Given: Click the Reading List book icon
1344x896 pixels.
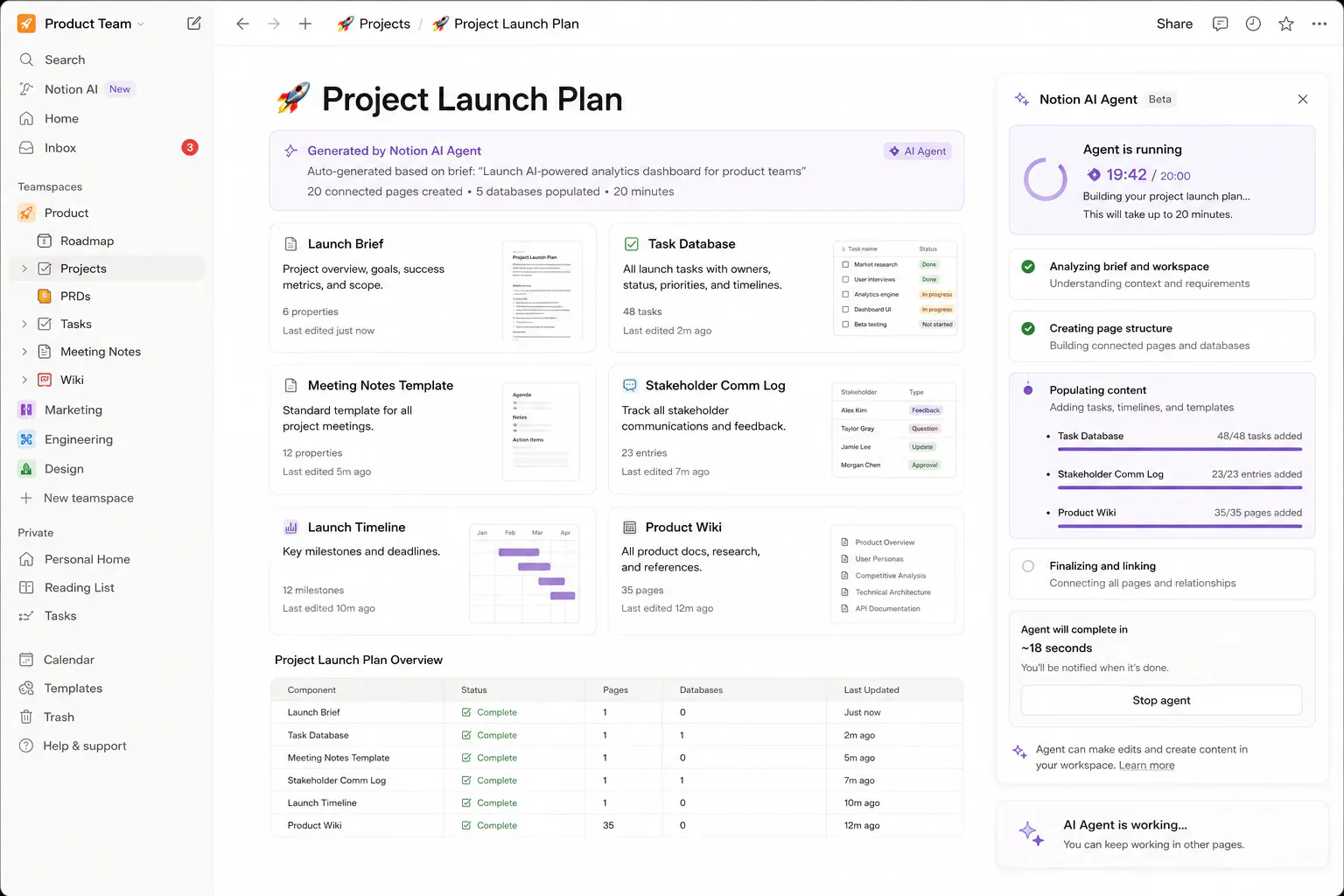Looking at the screenshot, I should tap(26, 588).
